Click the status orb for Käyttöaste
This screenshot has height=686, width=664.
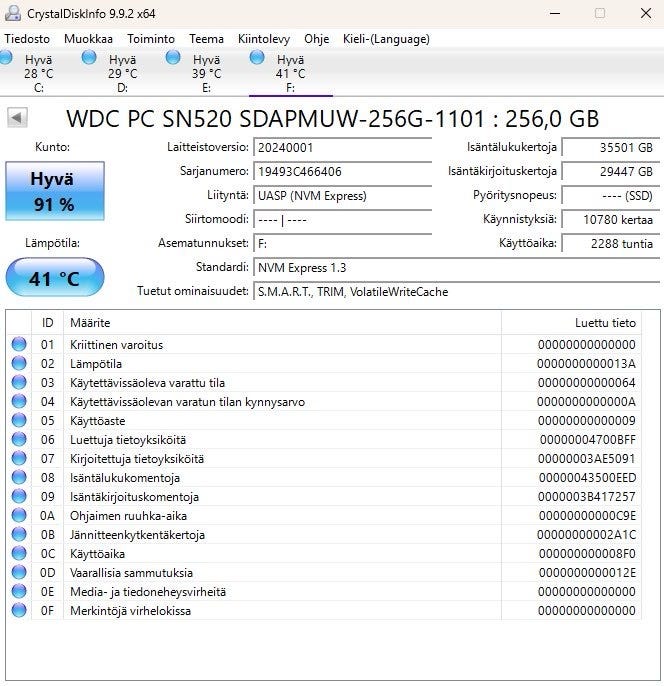[x=19, y=420]
